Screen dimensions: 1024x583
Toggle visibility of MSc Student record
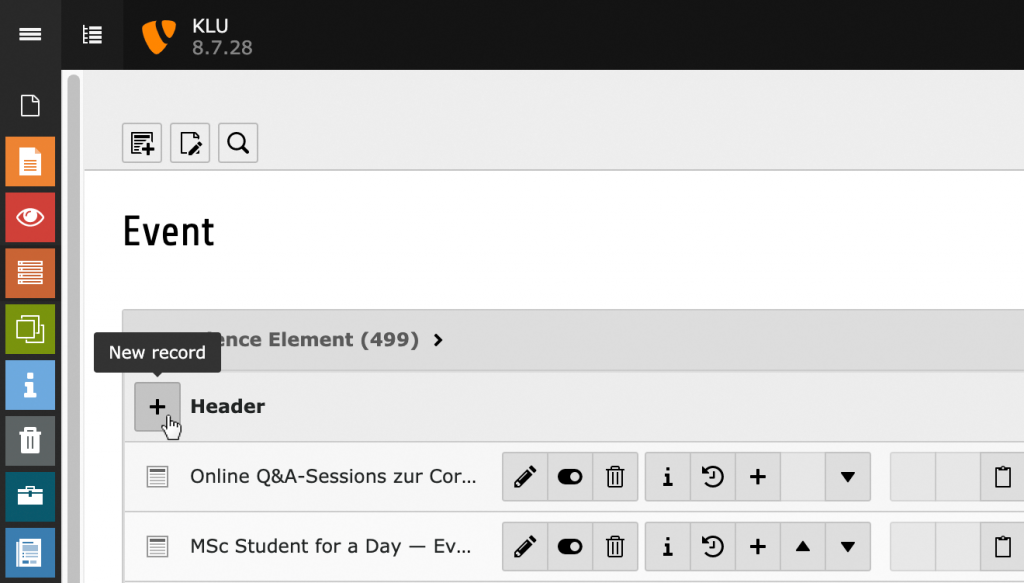point(570,547)
